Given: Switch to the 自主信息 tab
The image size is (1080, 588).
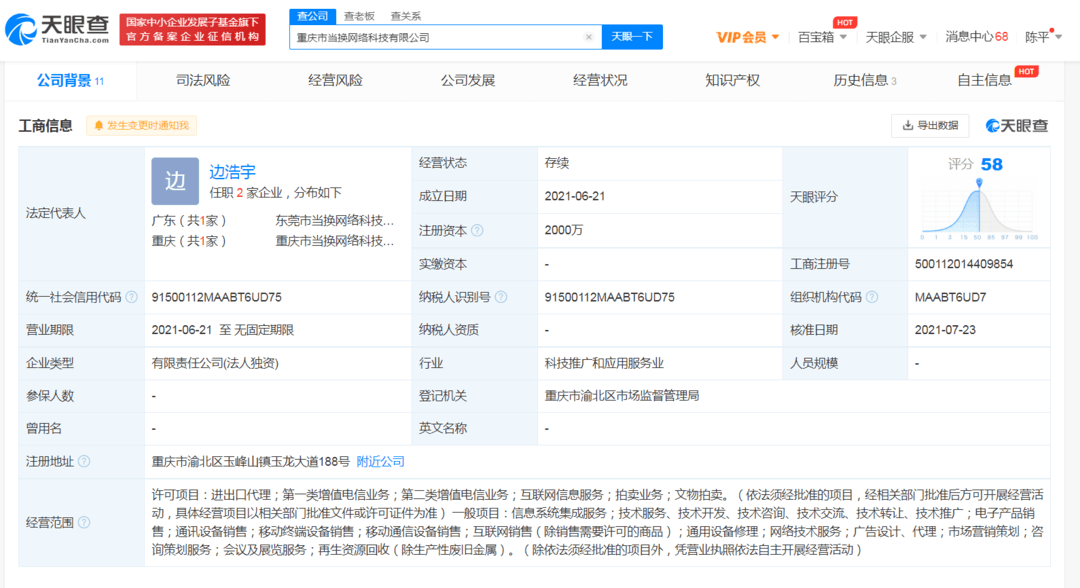Looking at the screenshot, I should 985,81.
